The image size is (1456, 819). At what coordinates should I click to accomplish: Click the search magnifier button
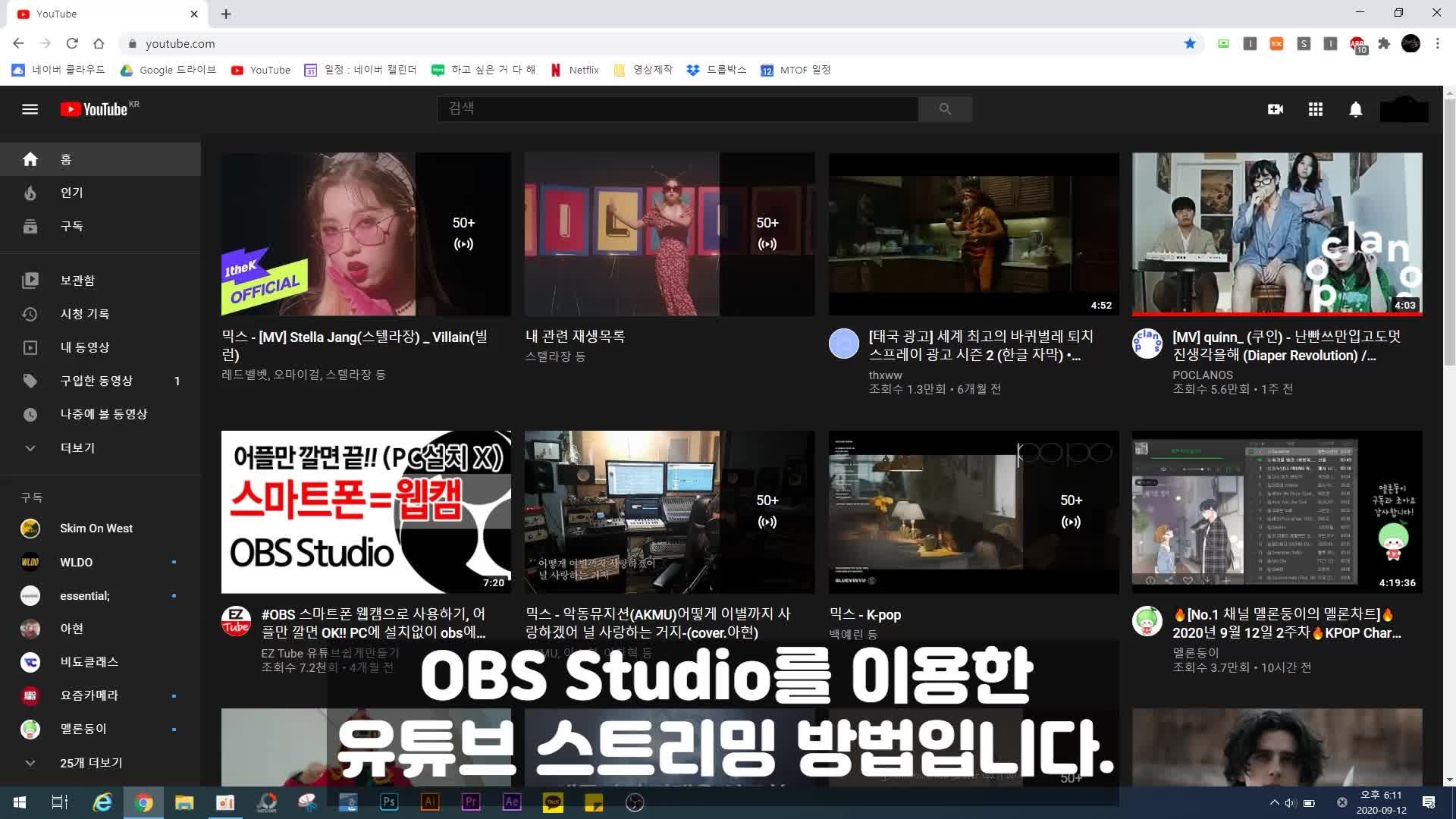coord(944,109)
